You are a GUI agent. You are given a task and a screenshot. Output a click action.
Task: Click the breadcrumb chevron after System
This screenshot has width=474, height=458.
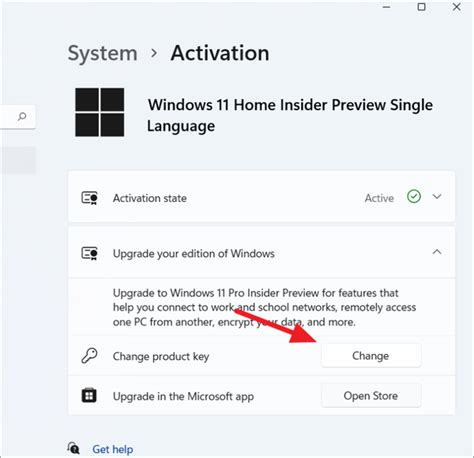pyautogui.click(x=154, y=53)
